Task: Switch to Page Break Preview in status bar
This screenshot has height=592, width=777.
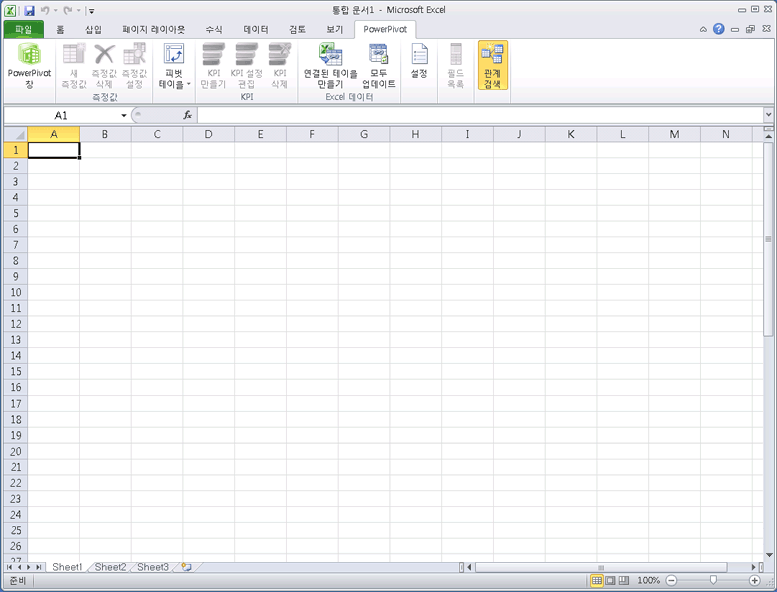Action: click(624, 580)
